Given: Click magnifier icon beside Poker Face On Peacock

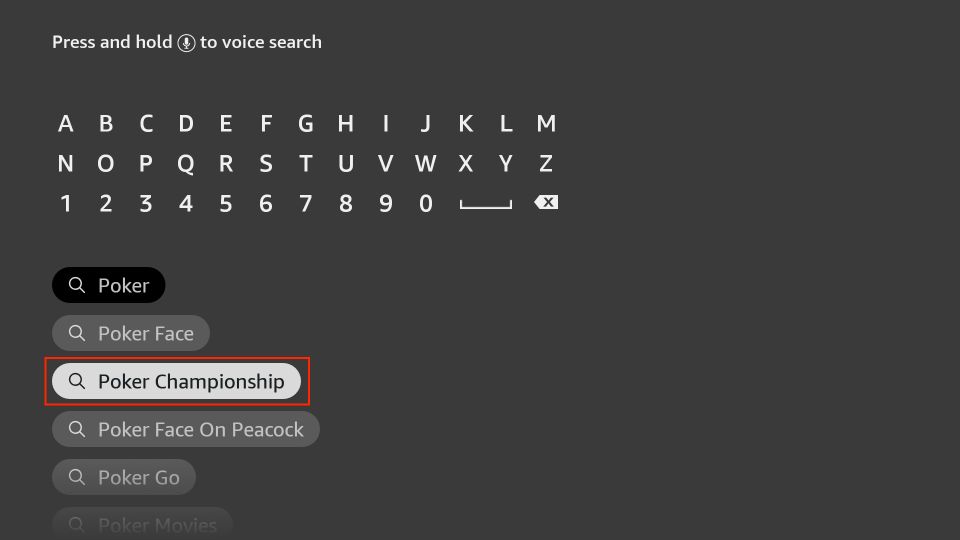Looking at the screenshot, I should point(77,429).
